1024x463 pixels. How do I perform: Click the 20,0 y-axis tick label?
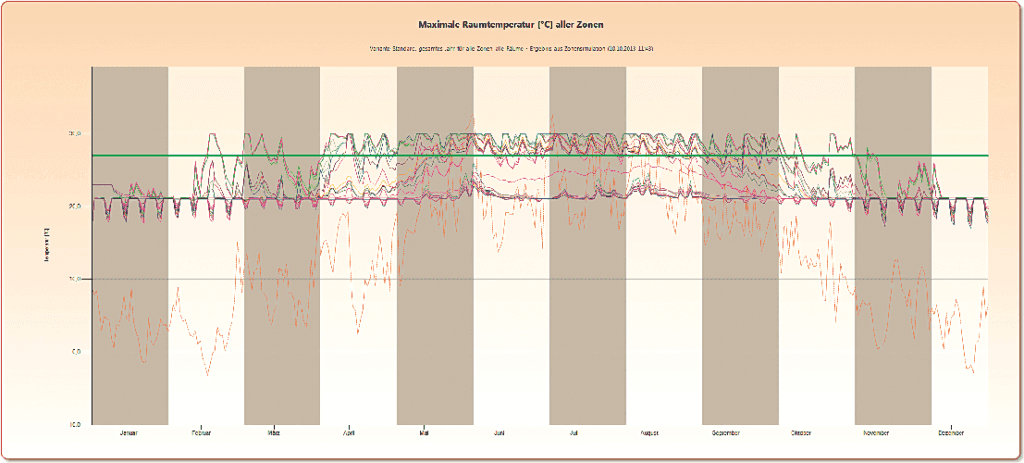click(74, 206)
